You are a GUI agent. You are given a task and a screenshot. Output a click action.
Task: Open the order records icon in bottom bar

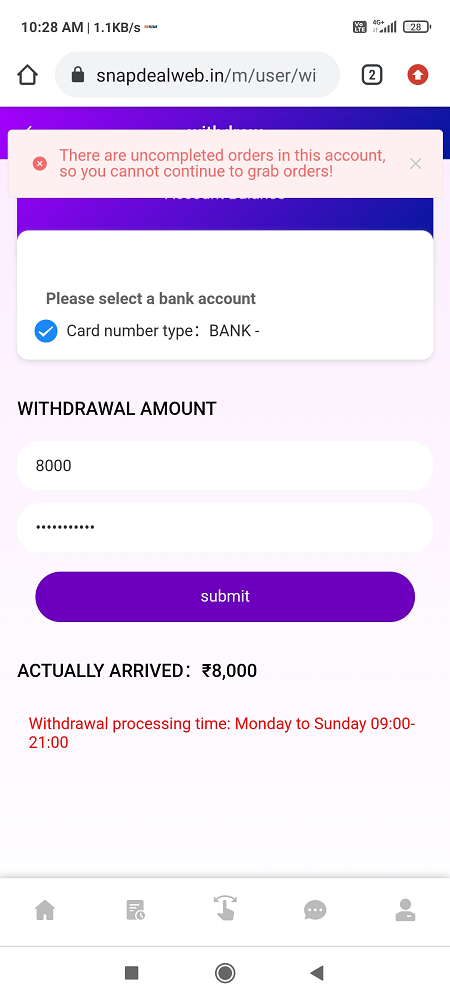coord(135,910)
